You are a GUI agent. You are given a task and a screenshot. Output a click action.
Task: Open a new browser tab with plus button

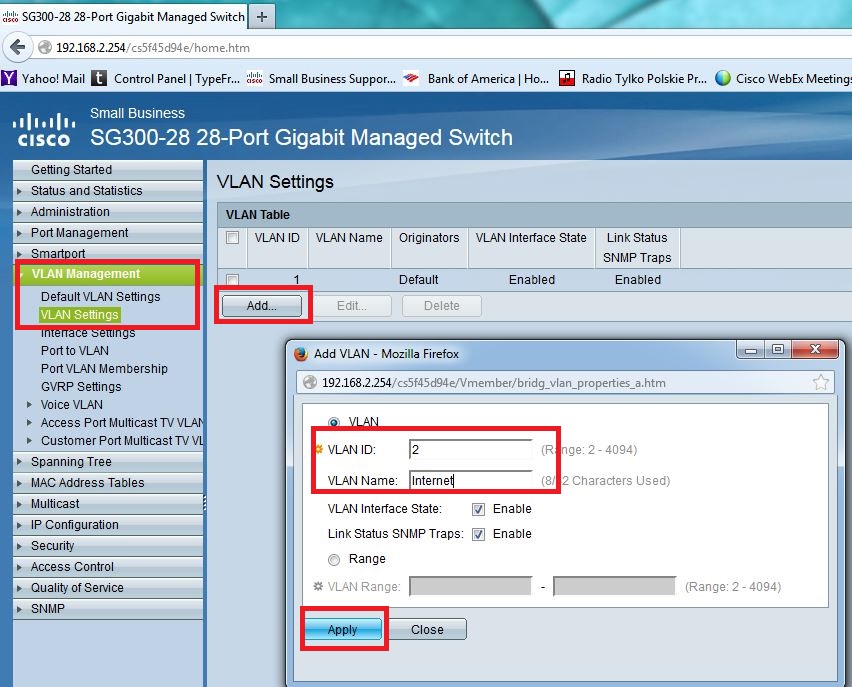tap(262, 17)
